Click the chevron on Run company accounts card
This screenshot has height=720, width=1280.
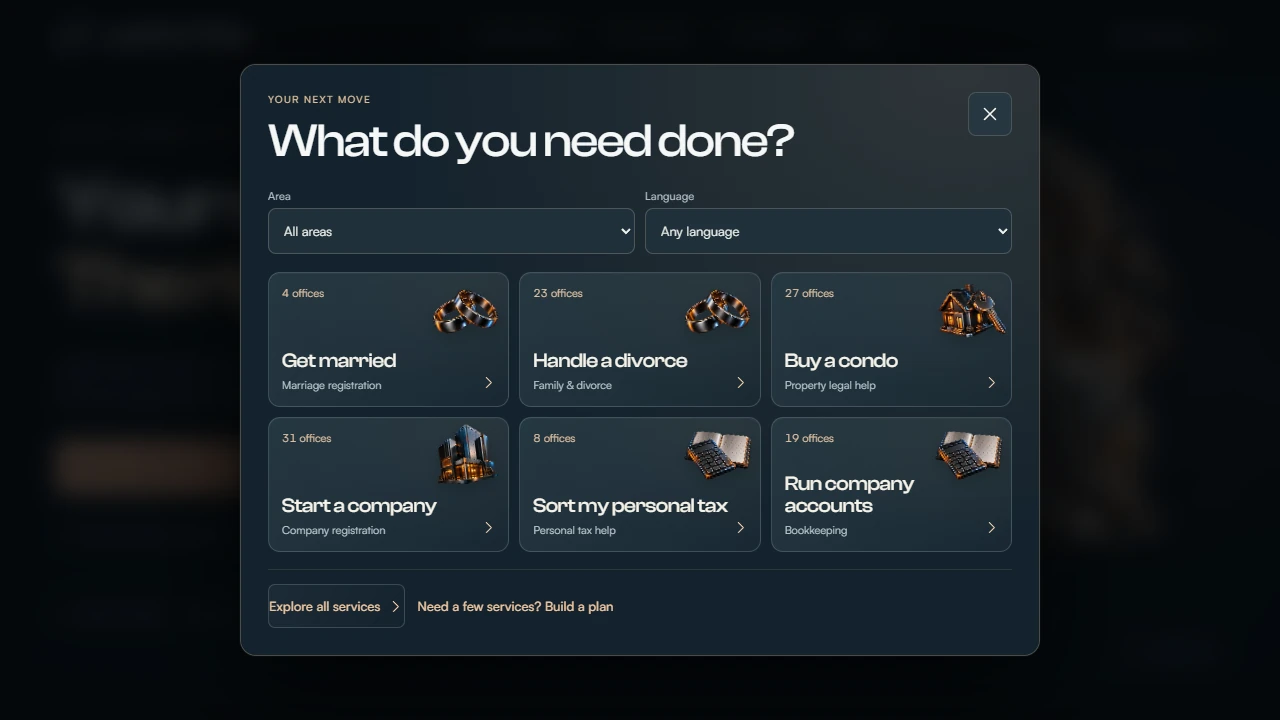click(x=992, y=528)
